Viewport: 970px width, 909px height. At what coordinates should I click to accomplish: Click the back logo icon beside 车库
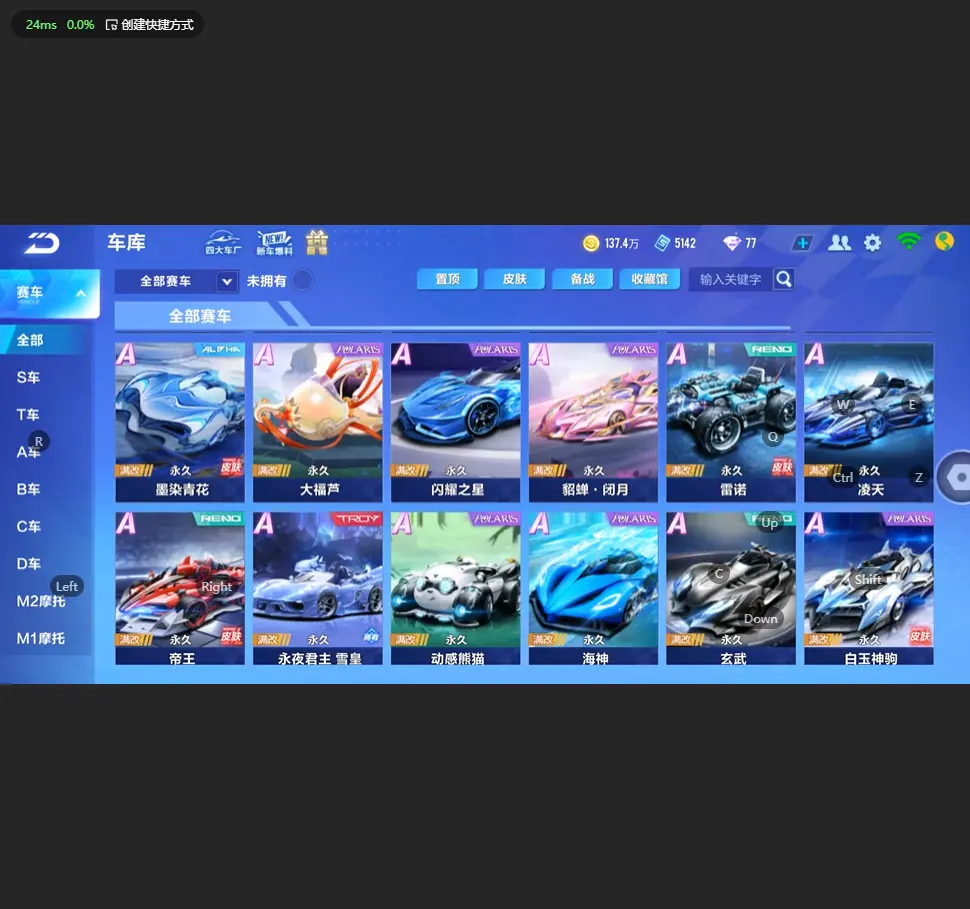tap(42, 243)
